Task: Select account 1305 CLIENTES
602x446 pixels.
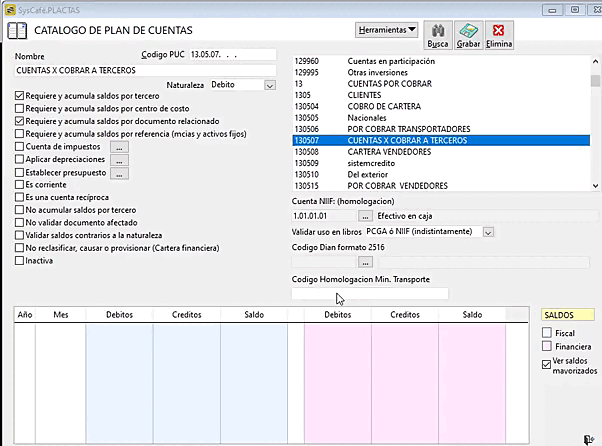Action: 441,95
